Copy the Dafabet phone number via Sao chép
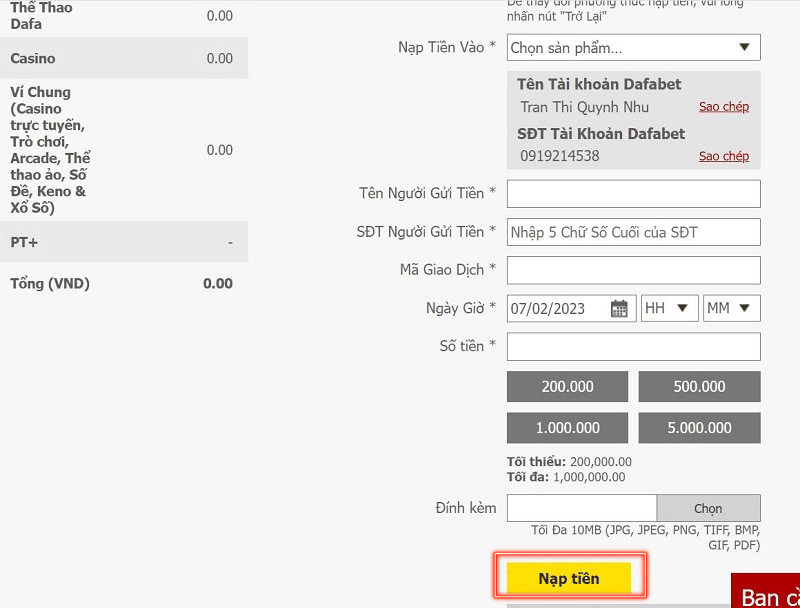800x608 pixels. click(724, 156)
